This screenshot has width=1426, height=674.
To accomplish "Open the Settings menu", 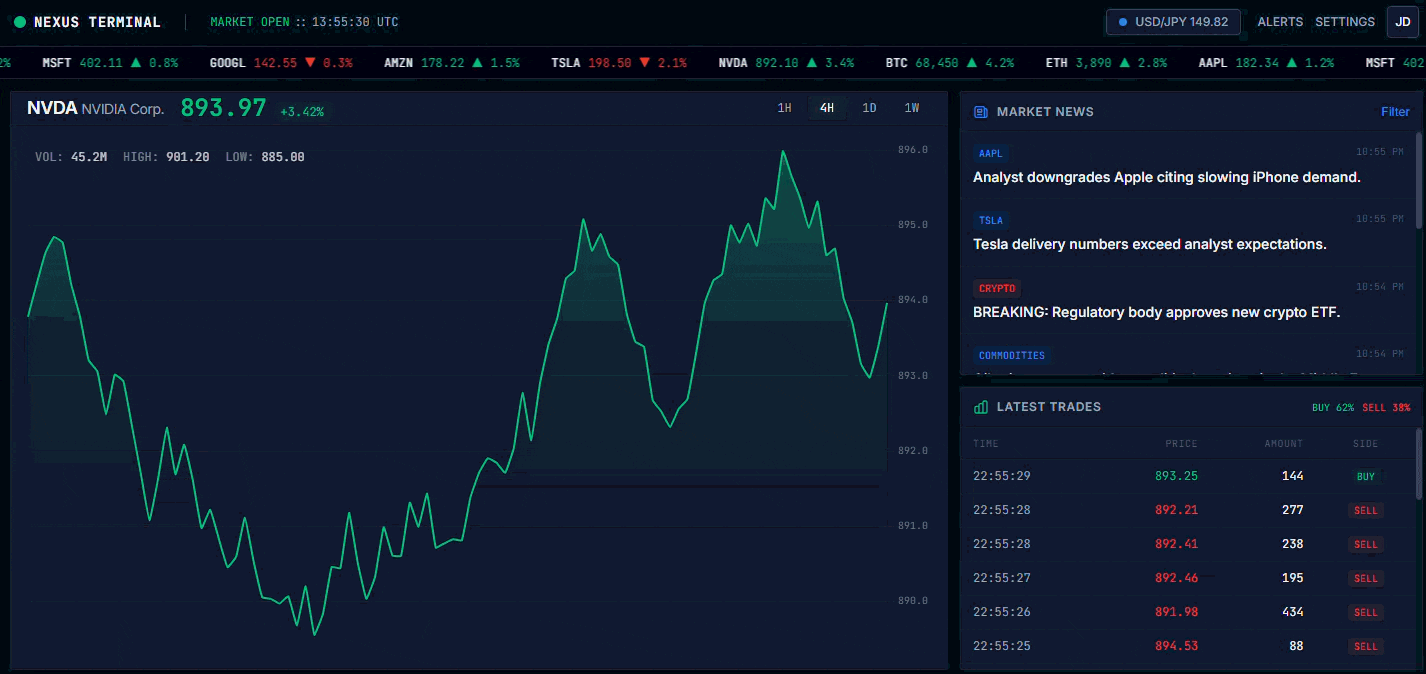I will (1345, 22).
